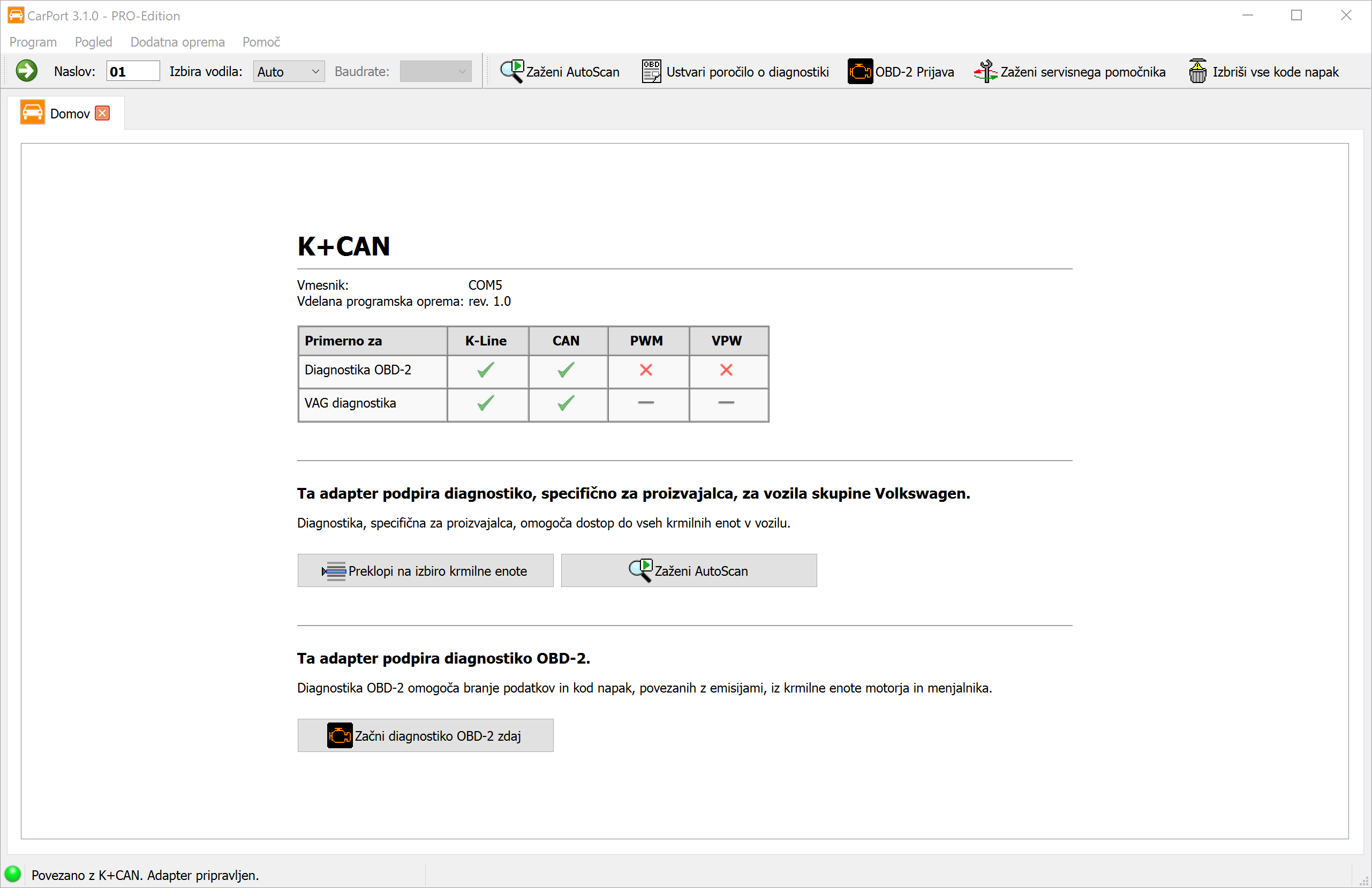Click into the Naslov address field
The image size is (1372, 888).
pyautogui.click(x=133, y=72)
